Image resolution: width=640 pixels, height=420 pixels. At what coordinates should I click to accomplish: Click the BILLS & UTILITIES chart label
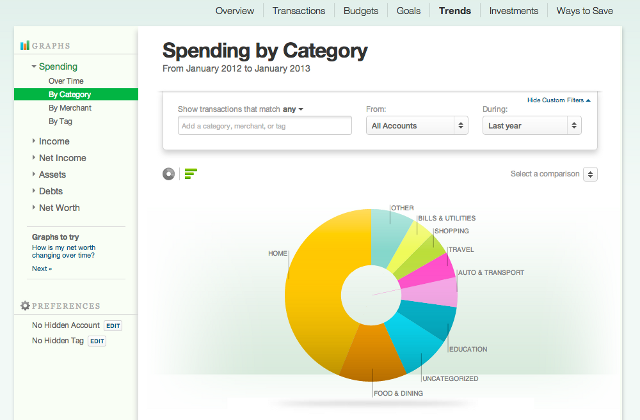pos(447,218)
